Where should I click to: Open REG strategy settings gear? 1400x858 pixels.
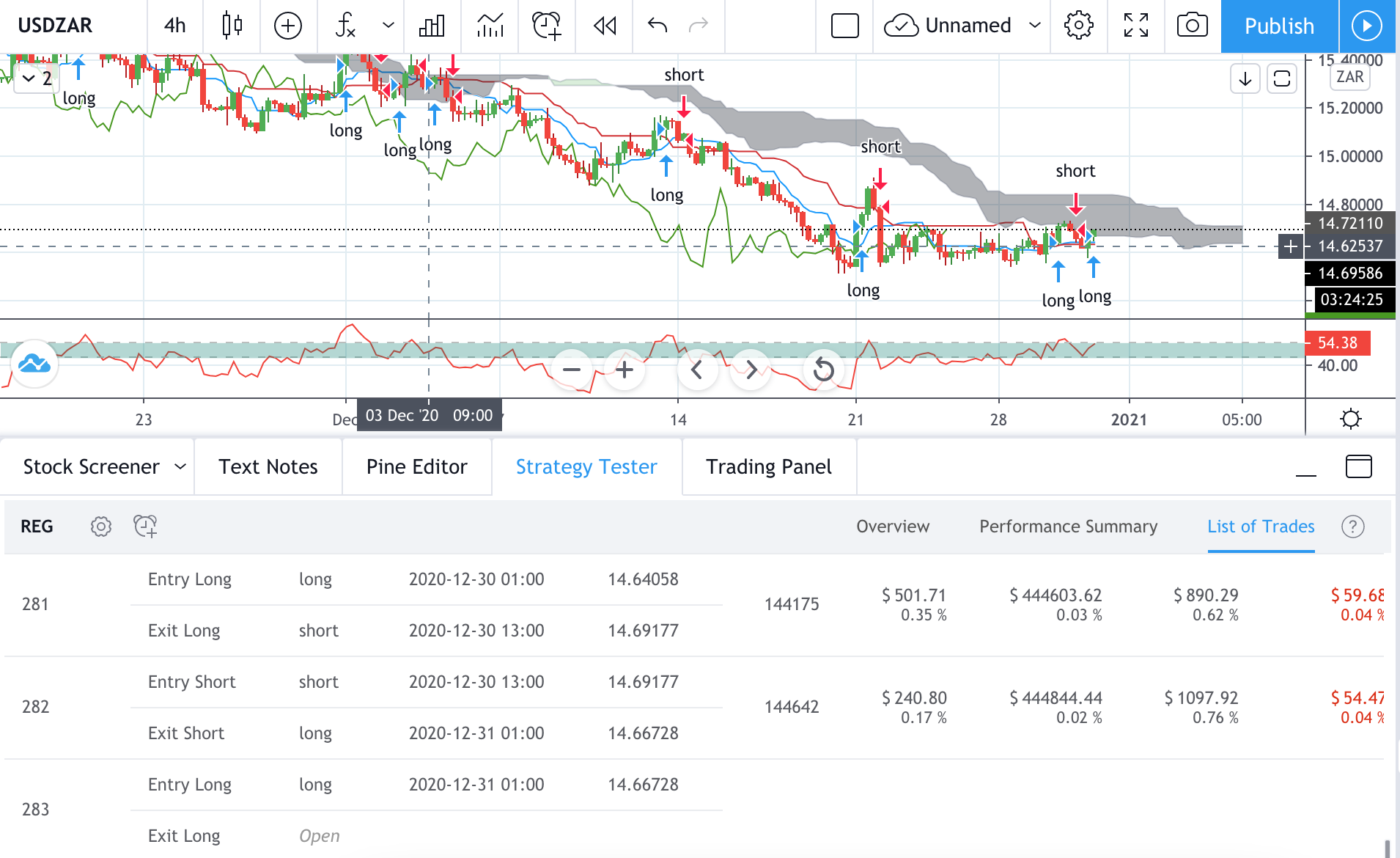pos(101,526)
